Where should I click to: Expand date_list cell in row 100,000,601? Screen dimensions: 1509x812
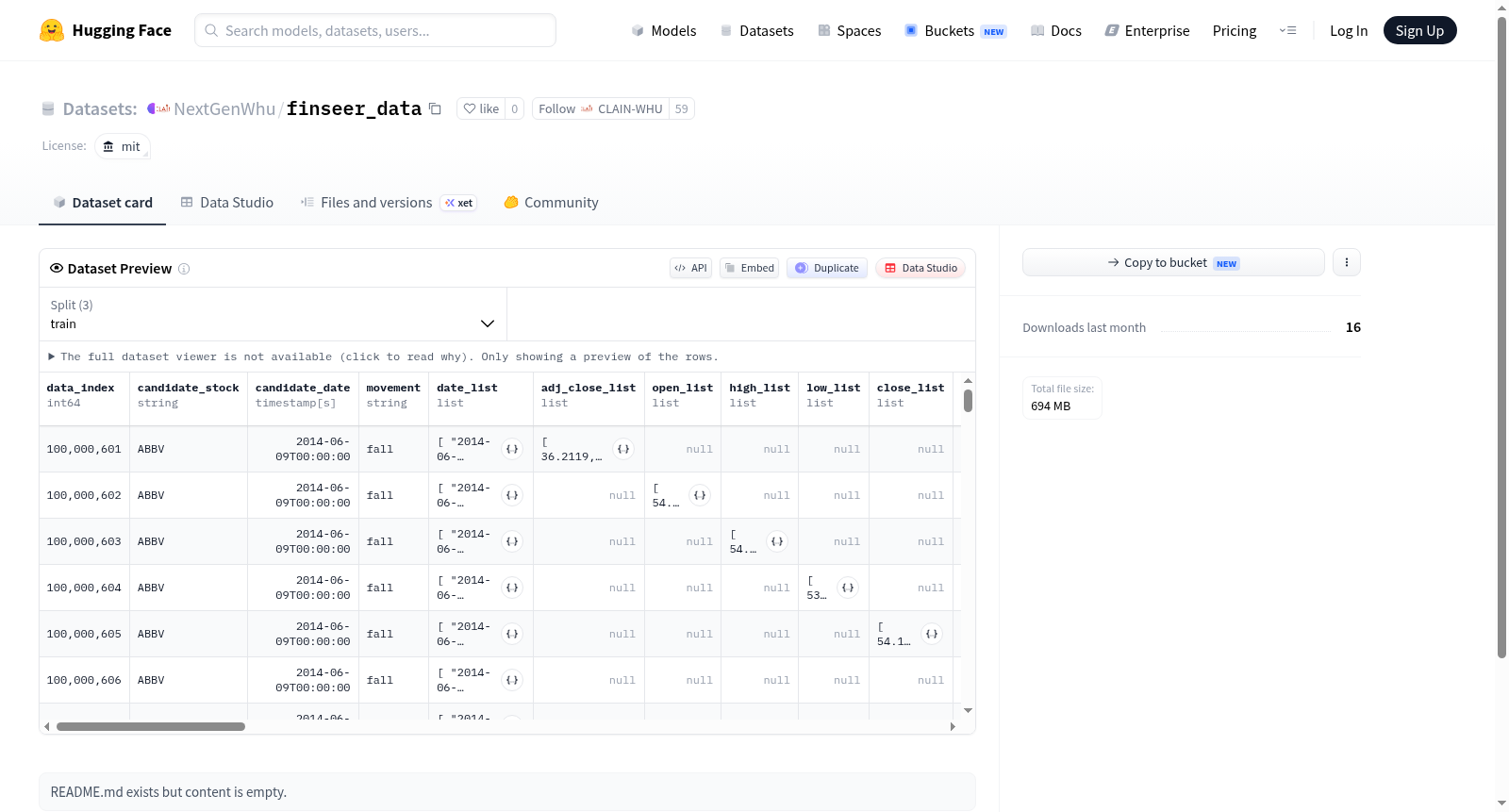coord(512,449)
